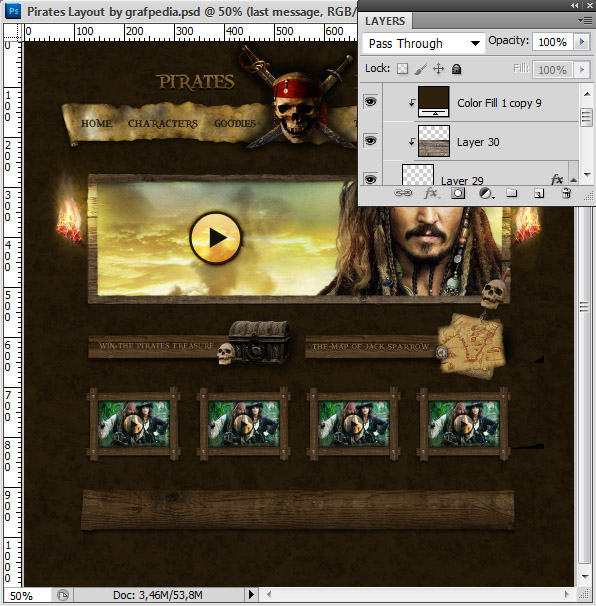Hide Layer 30 with its eye icon

click(370, 141)
